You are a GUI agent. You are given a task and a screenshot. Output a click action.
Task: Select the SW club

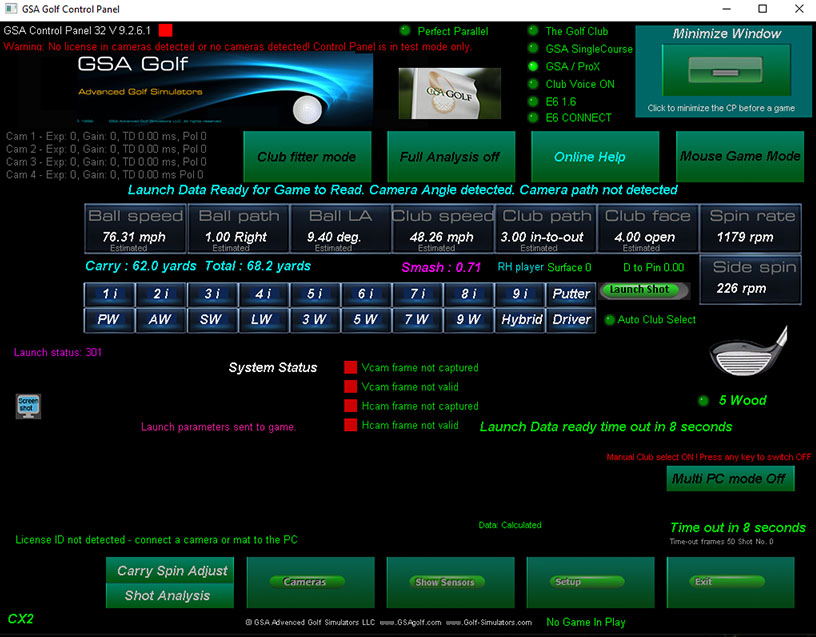(x=212, y=320)
